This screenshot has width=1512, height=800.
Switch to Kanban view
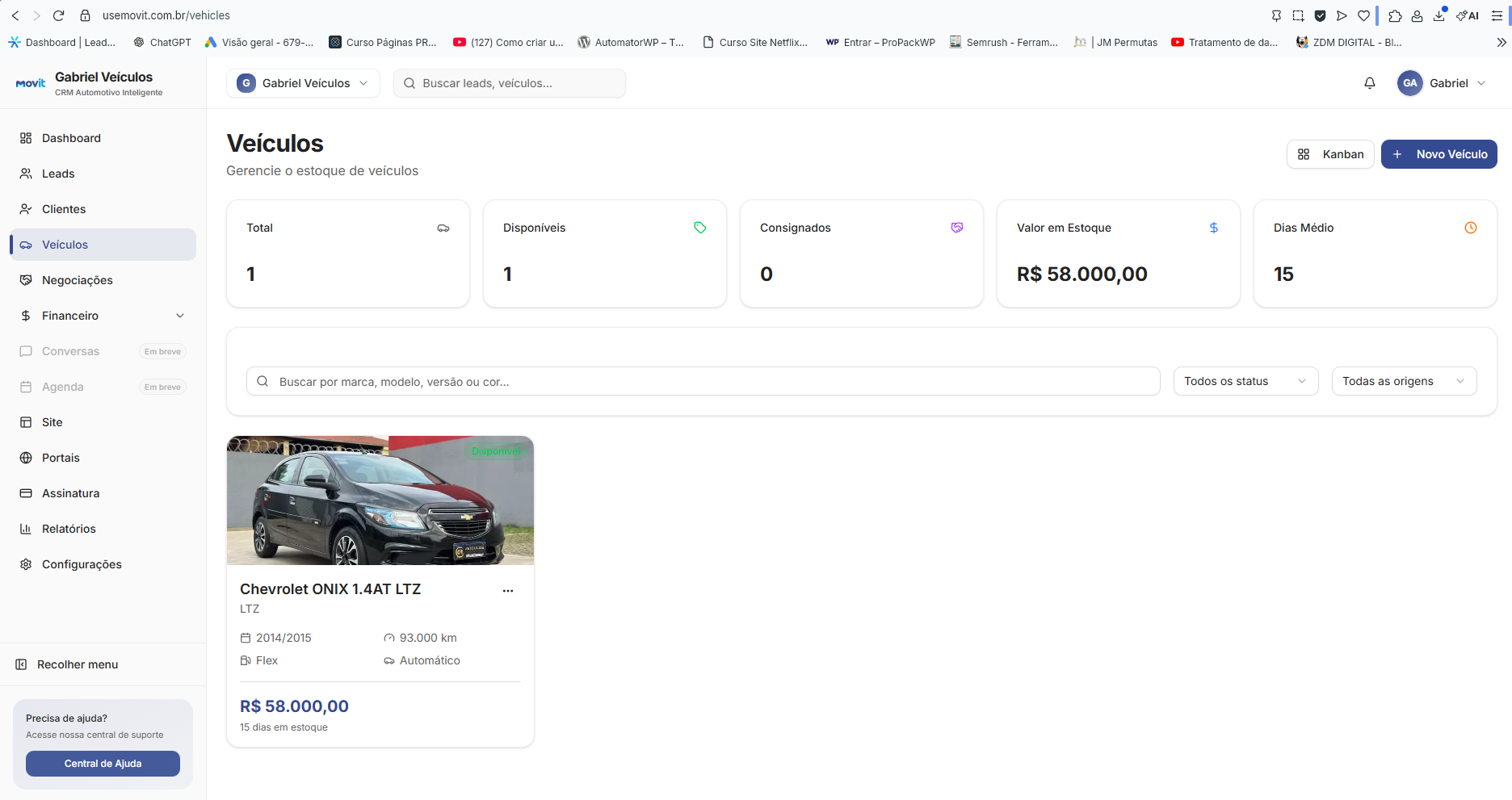(x=1329, y=154)
